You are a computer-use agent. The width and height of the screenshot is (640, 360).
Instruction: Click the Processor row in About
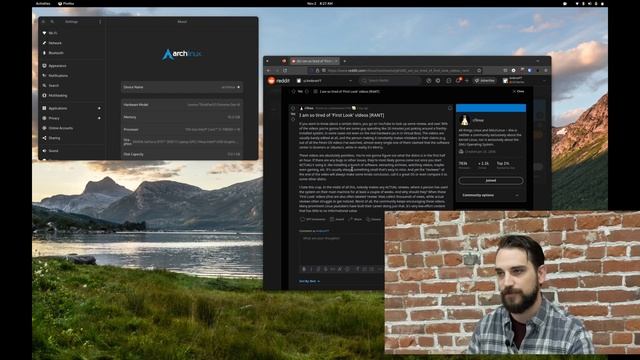click(182, 129)
